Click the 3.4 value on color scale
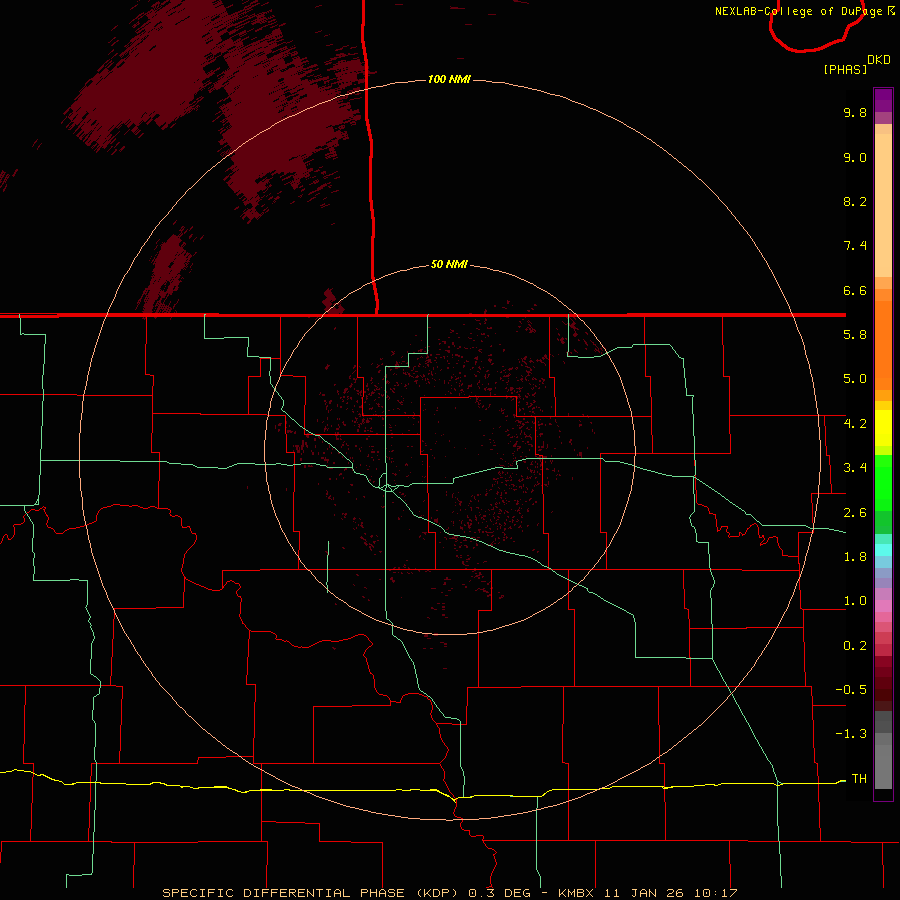 [855, 468]
